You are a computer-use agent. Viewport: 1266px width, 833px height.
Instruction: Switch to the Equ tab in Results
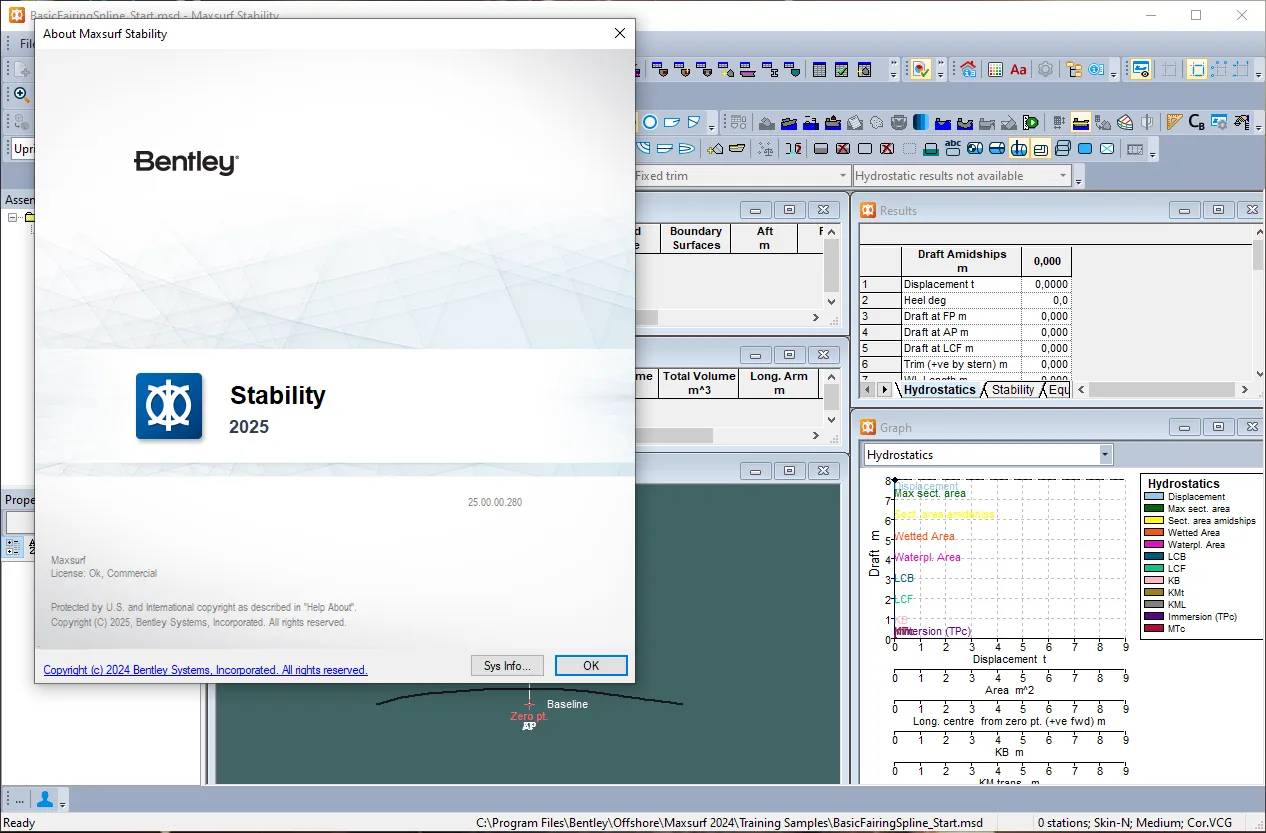[x=1058, y=389]
